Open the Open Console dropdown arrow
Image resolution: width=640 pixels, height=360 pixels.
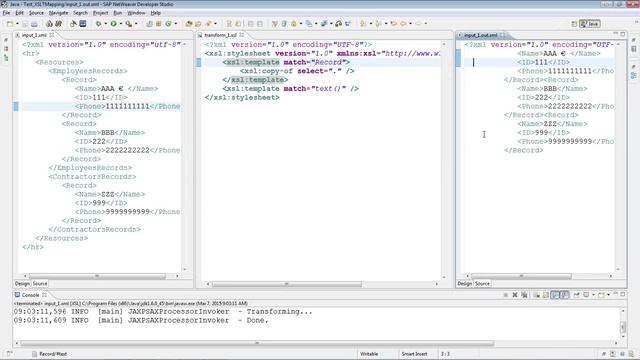pos(609,295)
